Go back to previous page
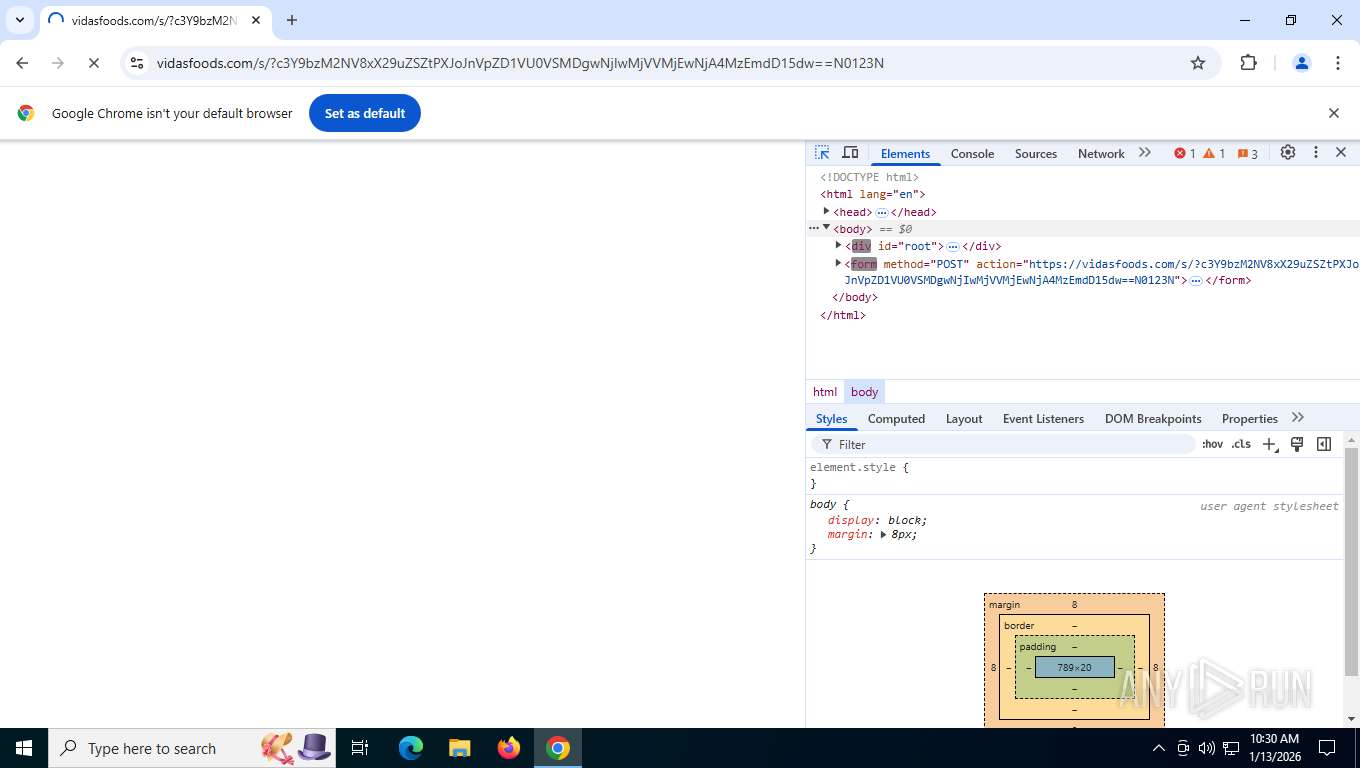Screen dimensions: 1360x768 point(22,63)
